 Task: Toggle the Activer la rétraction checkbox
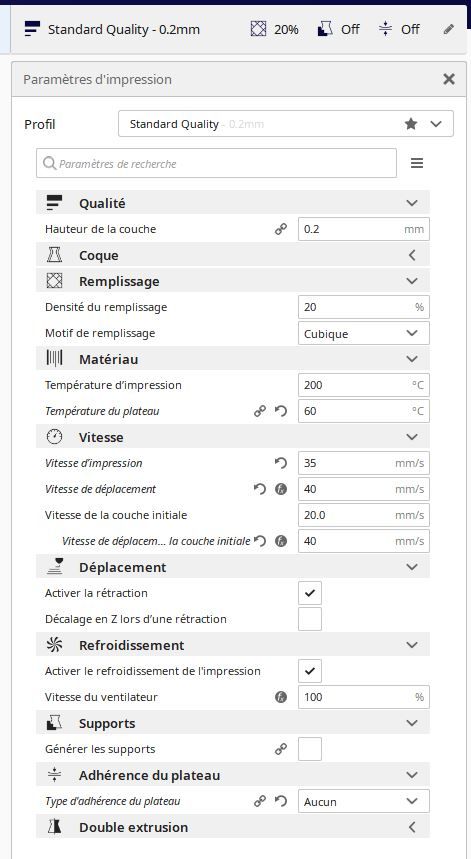310,593
